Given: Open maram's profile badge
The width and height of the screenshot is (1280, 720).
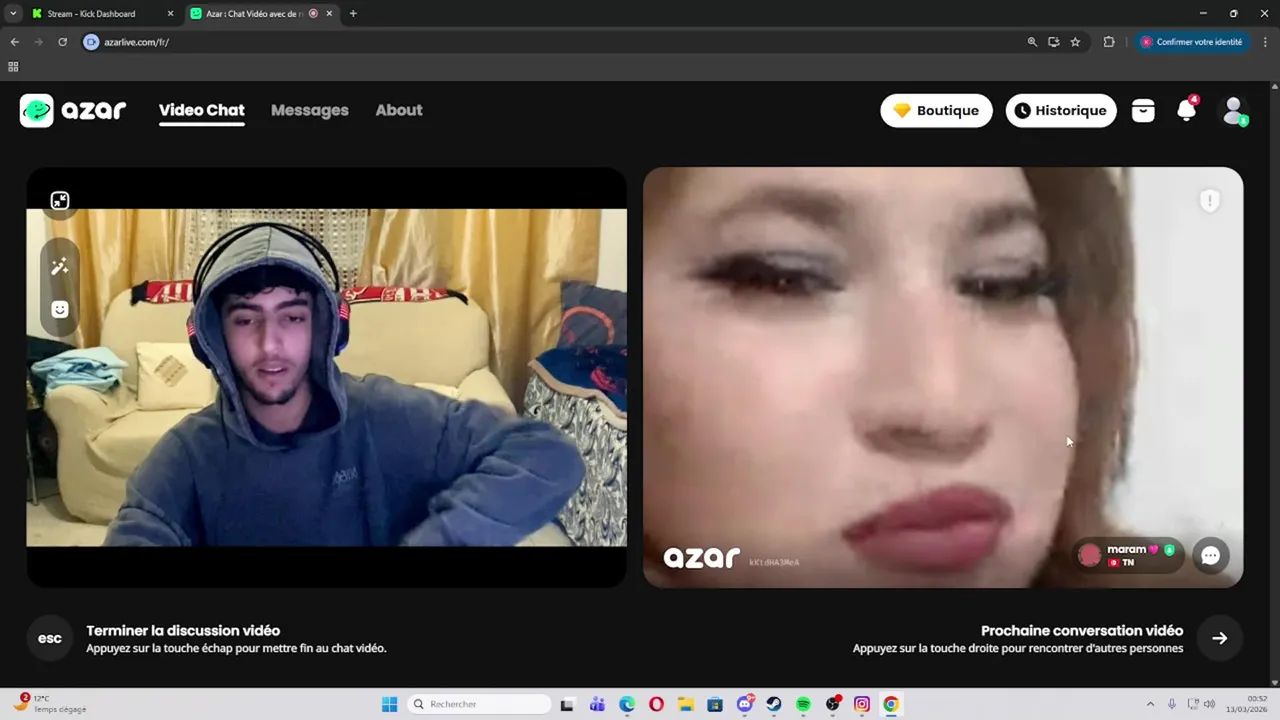Looking at the screenshot, I should click(x=1129, y=555).
